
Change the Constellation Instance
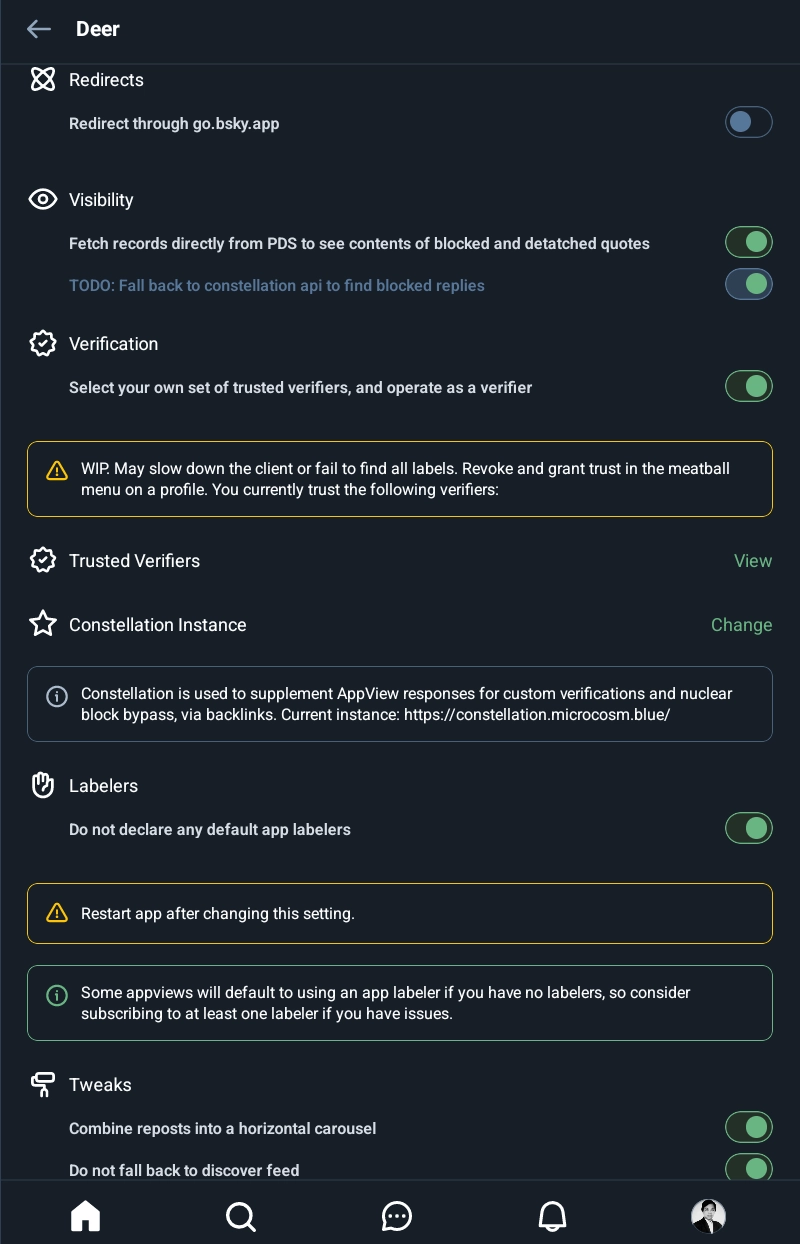point(741,625)
